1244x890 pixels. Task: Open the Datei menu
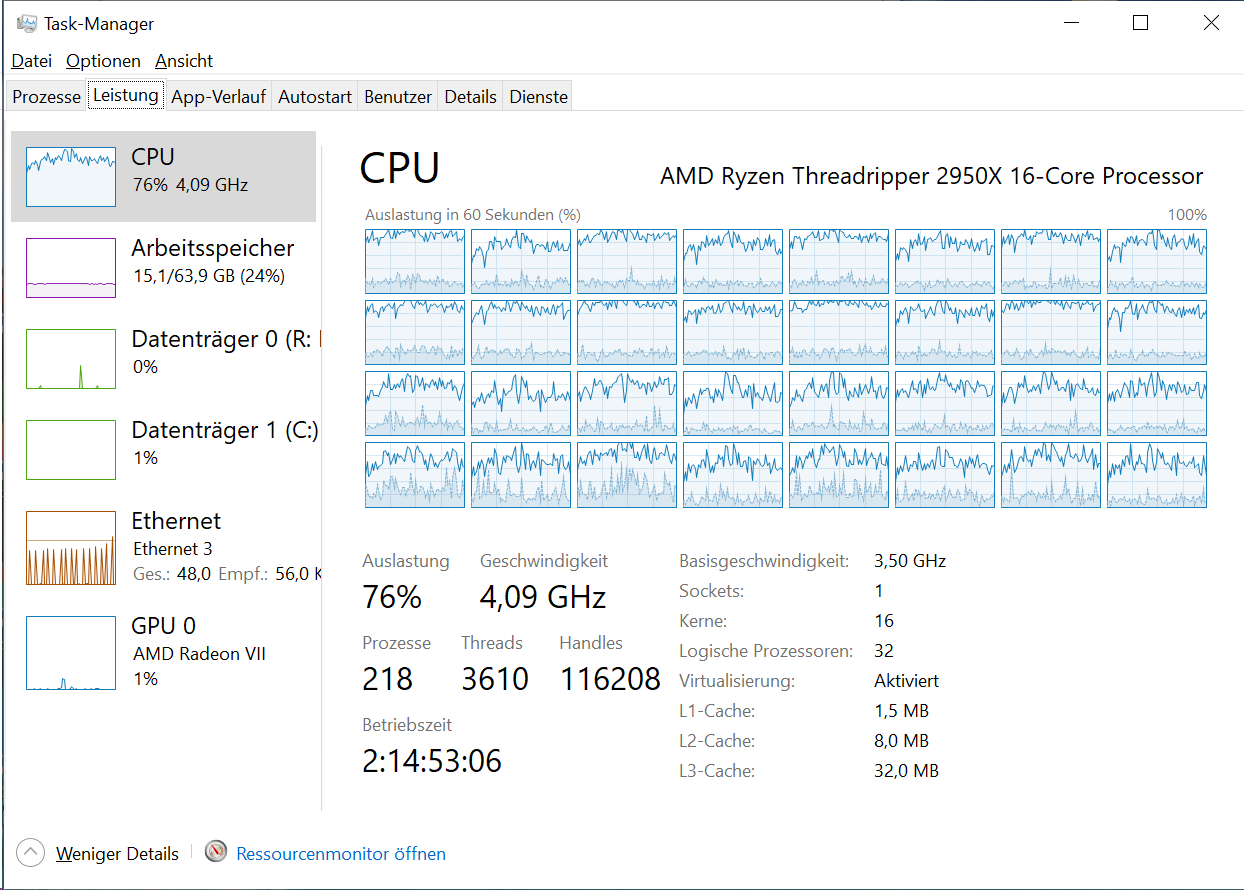31,61
